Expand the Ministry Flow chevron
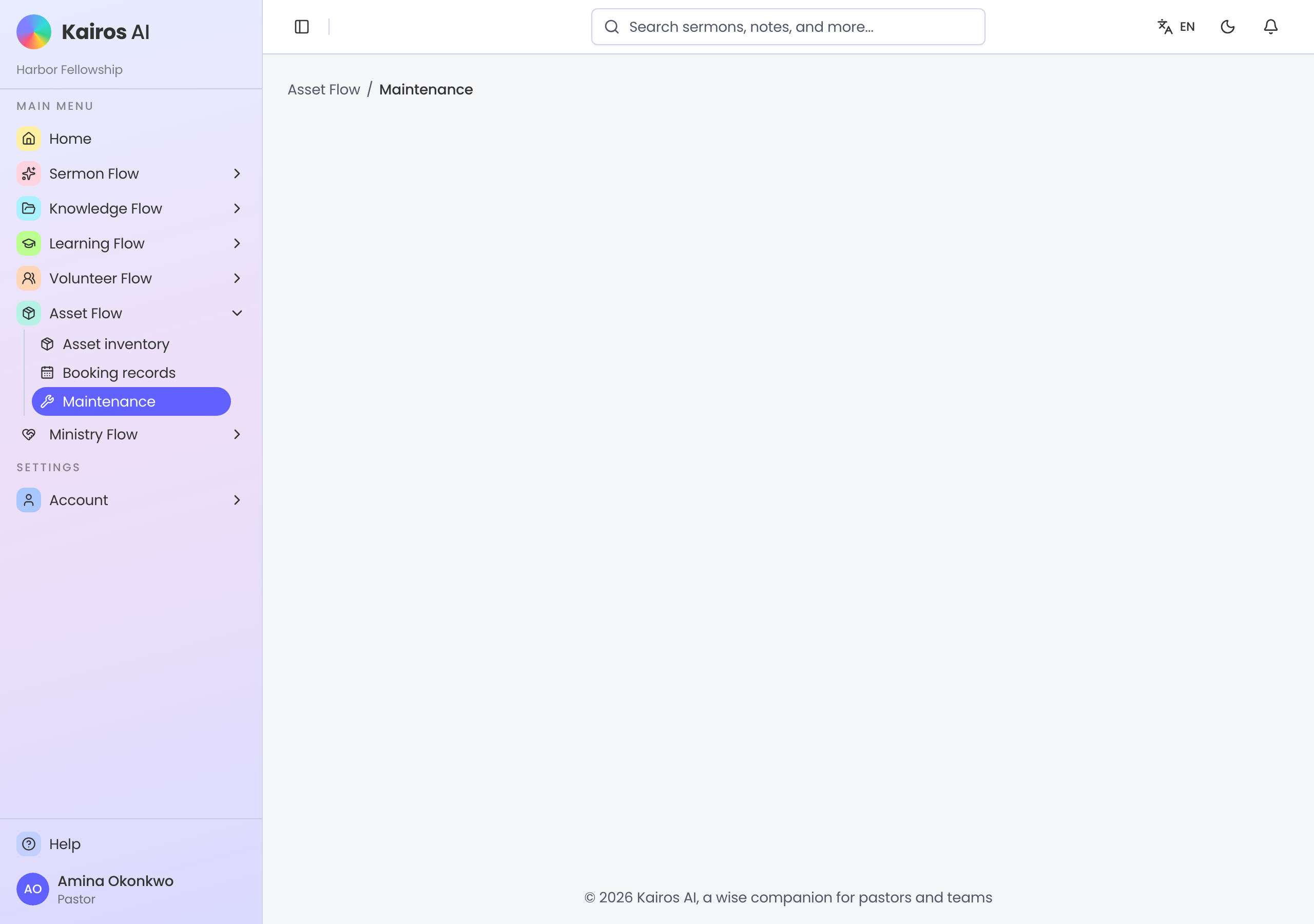 tap(237, 434)
